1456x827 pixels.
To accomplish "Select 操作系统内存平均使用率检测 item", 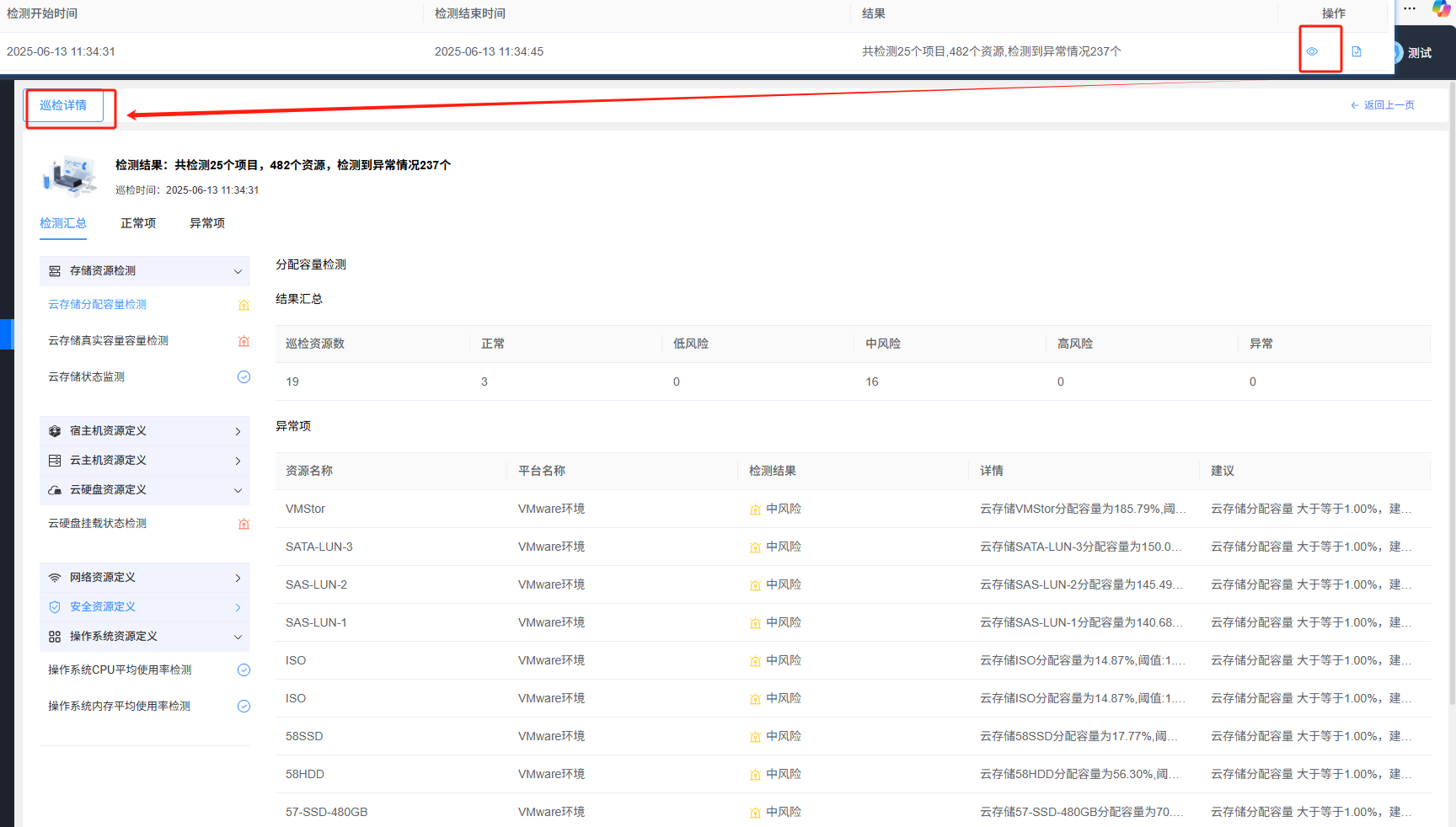I will 119,706.
